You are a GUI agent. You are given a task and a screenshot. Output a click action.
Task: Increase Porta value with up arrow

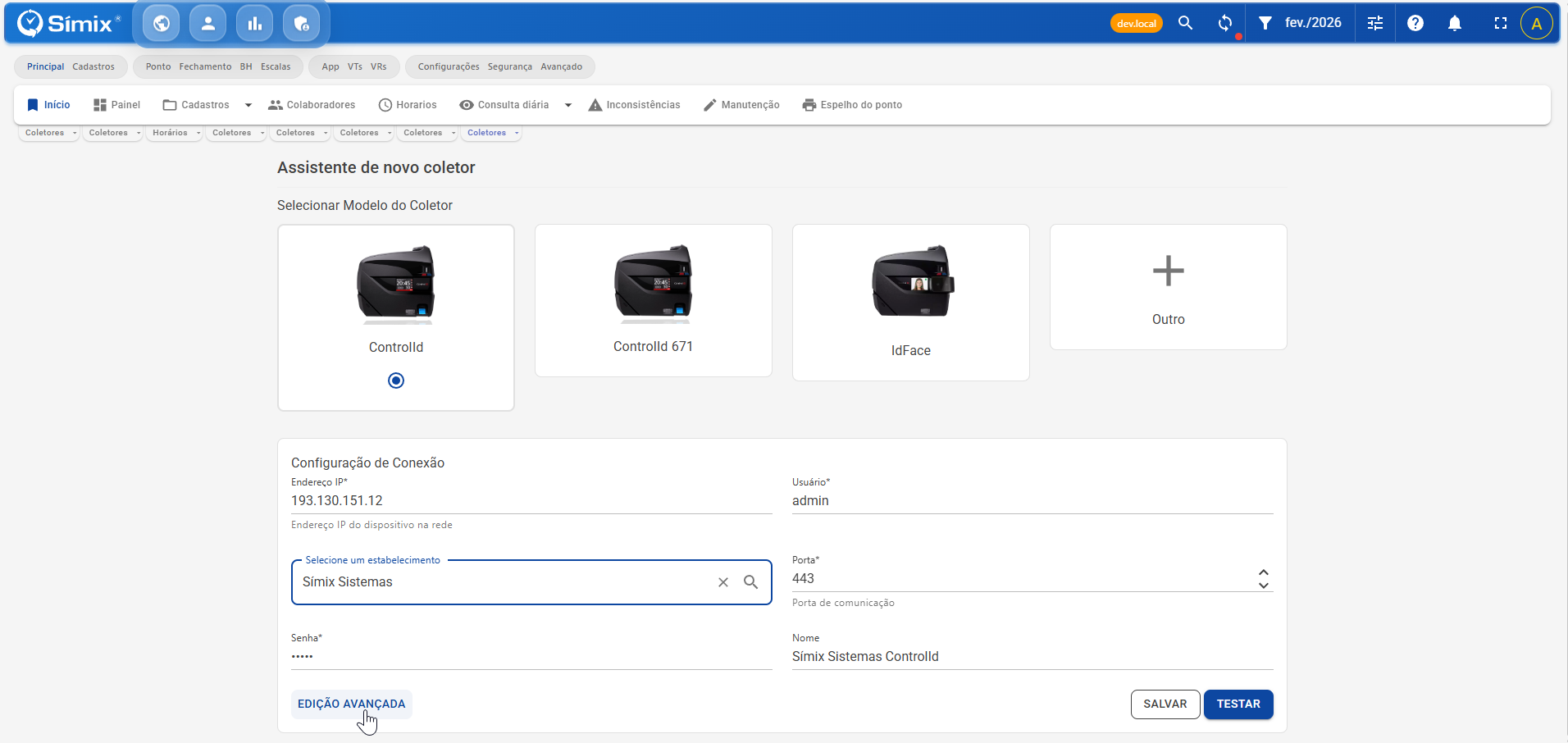1264,572
